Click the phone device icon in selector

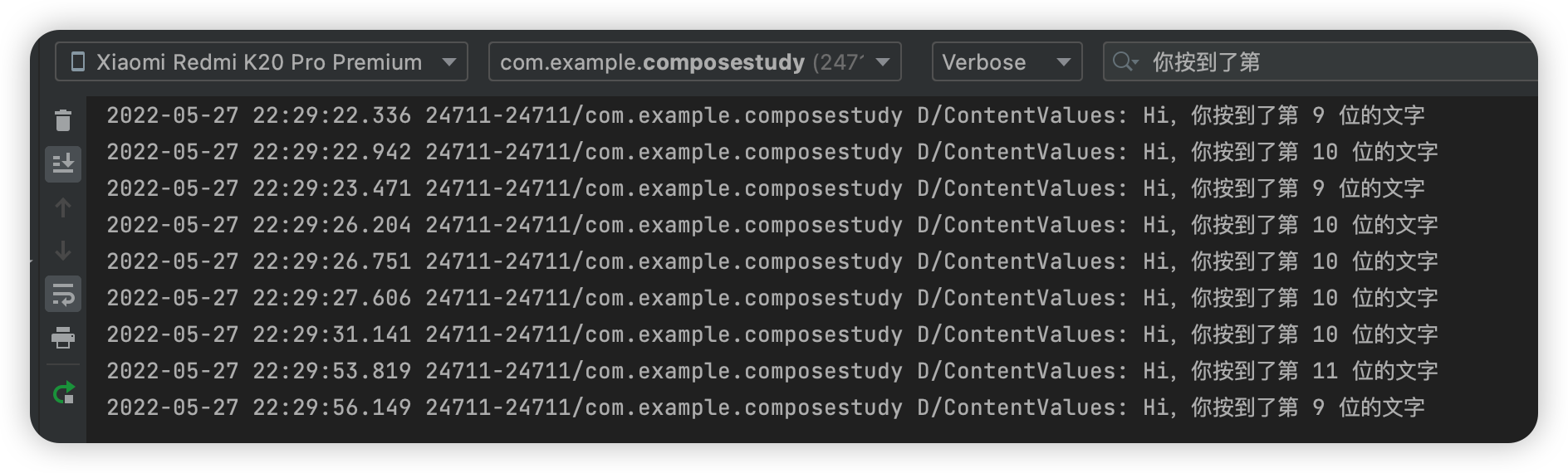click(x=78, y=61)
